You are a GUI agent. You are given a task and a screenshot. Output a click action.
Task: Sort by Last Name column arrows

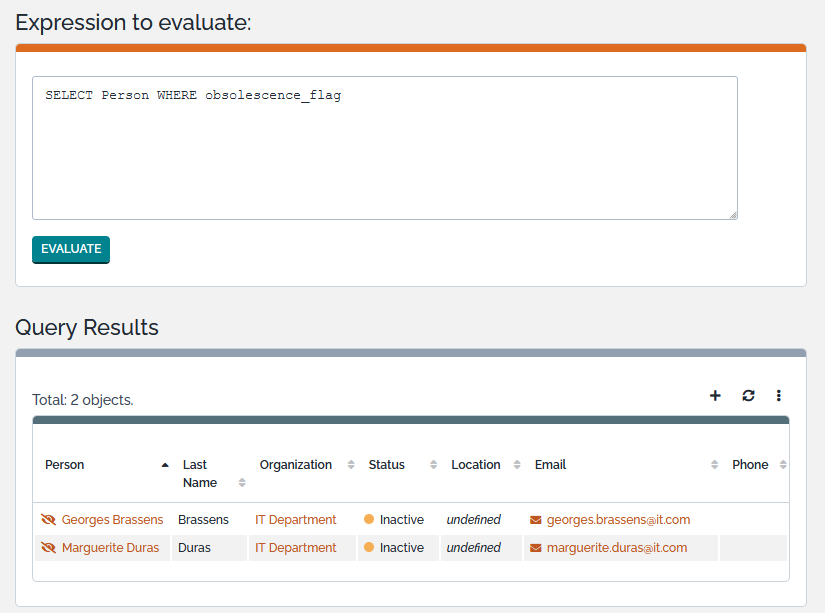242,483
